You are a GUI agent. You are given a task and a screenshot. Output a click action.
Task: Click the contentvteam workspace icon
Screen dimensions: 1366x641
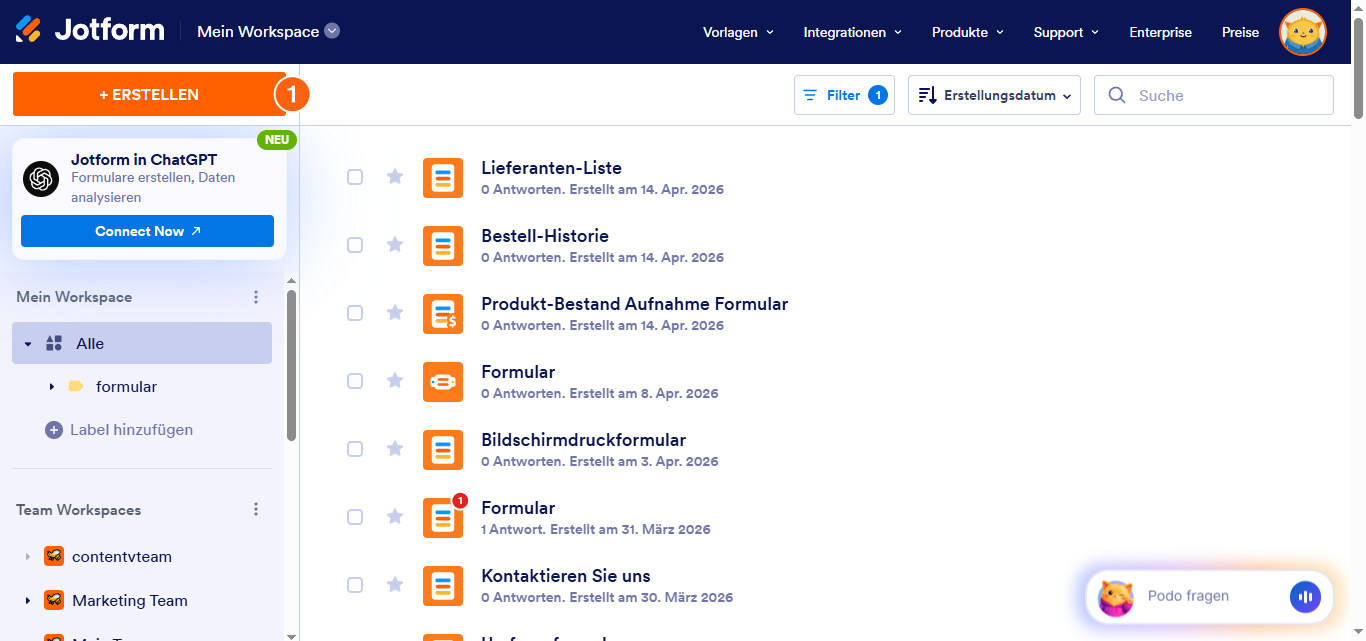click(54, 556)
